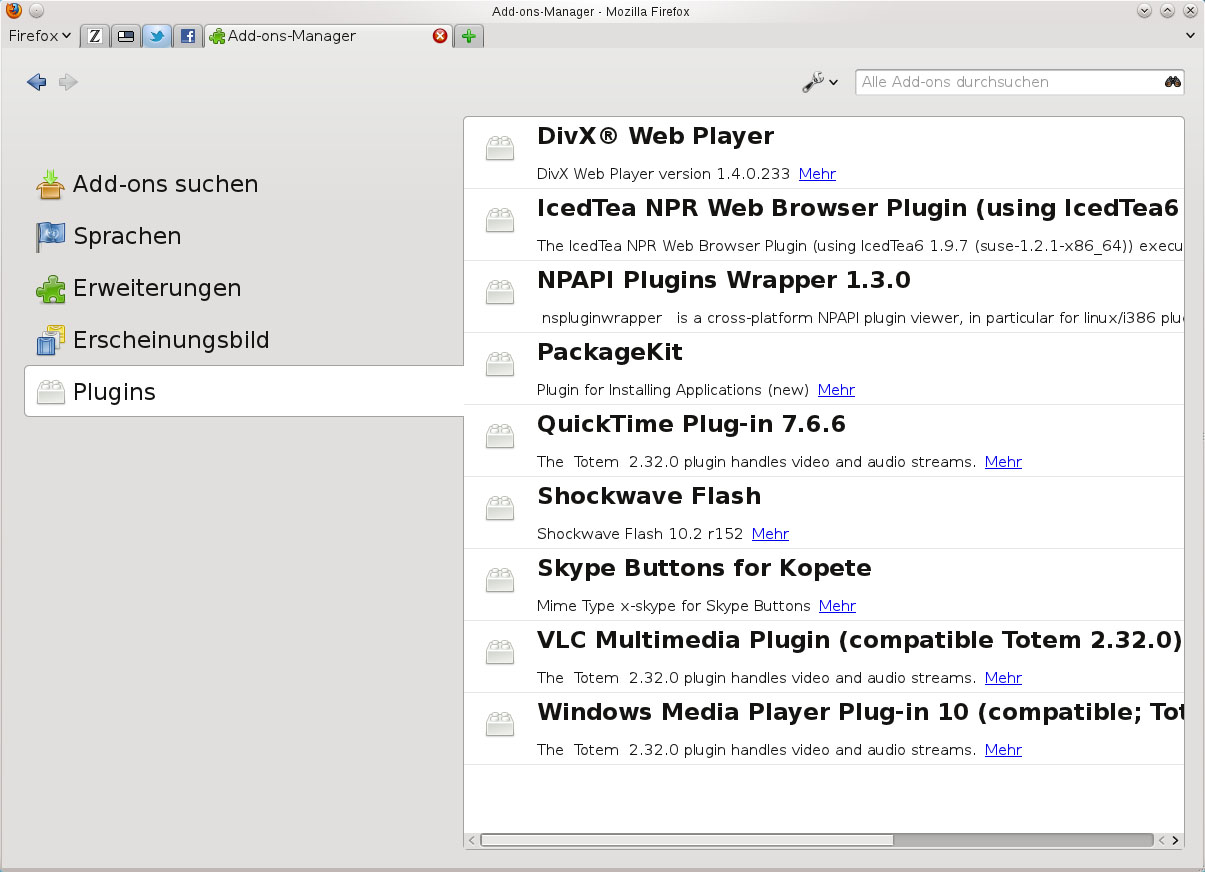Open the Firefox menu dropdown

(38, 36)
